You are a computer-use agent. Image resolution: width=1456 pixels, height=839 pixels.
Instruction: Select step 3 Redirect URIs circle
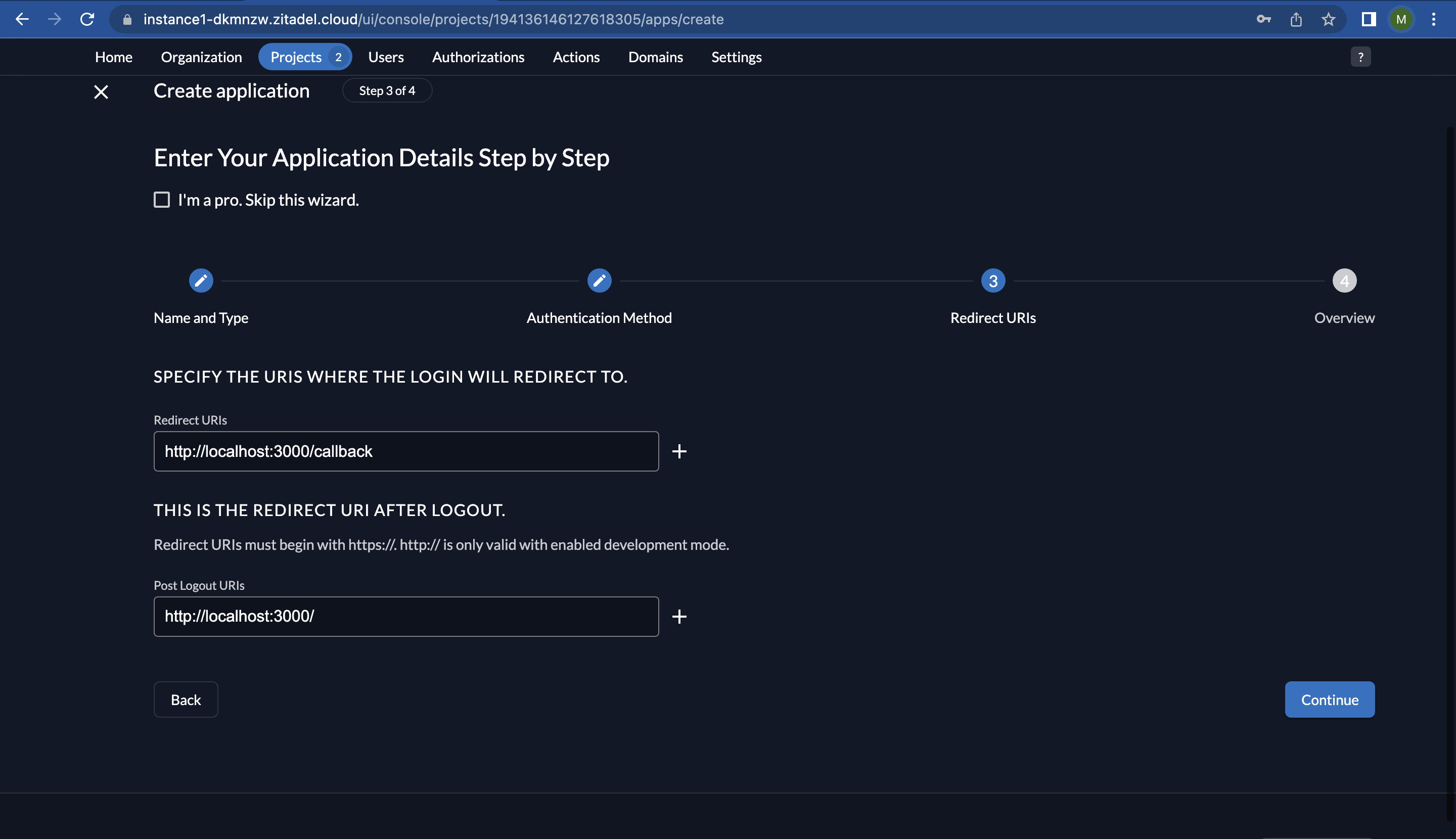(x=992, y=281)
